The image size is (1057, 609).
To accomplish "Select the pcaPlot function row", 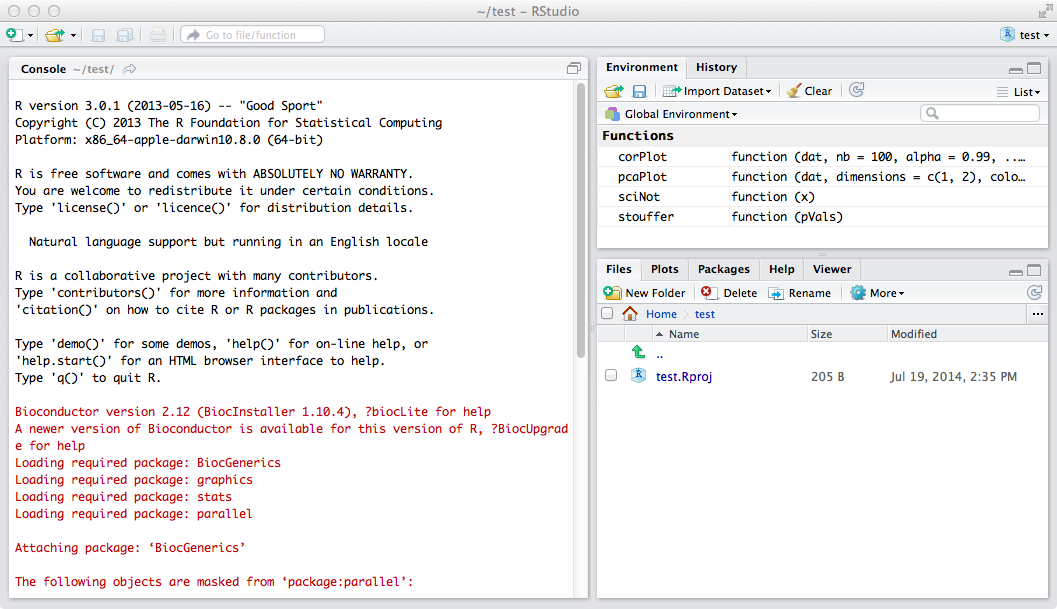I will coord(822,177).
